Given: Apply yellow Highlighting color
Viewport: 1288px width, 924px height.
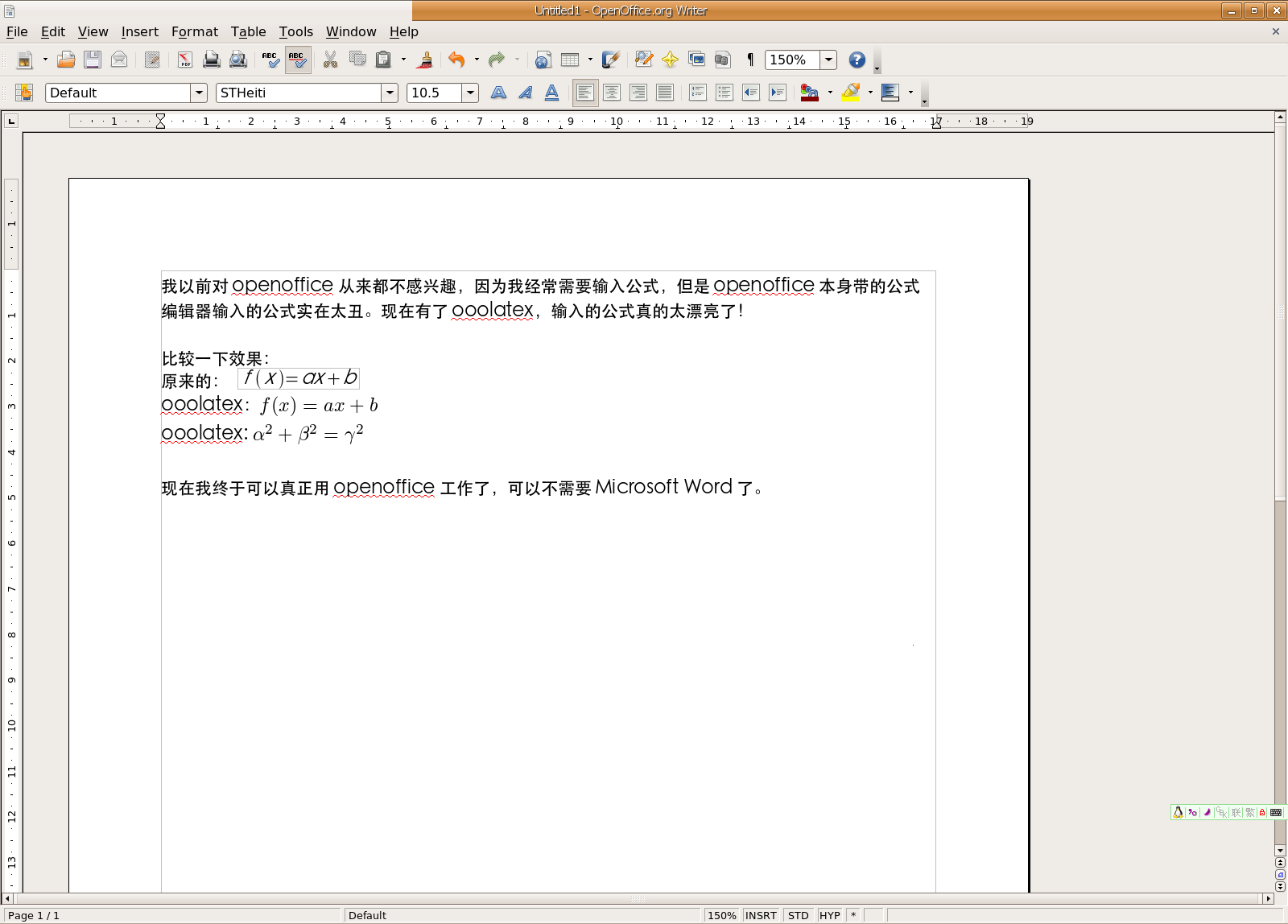Looking at the screenshot, I should coord(850,93).
